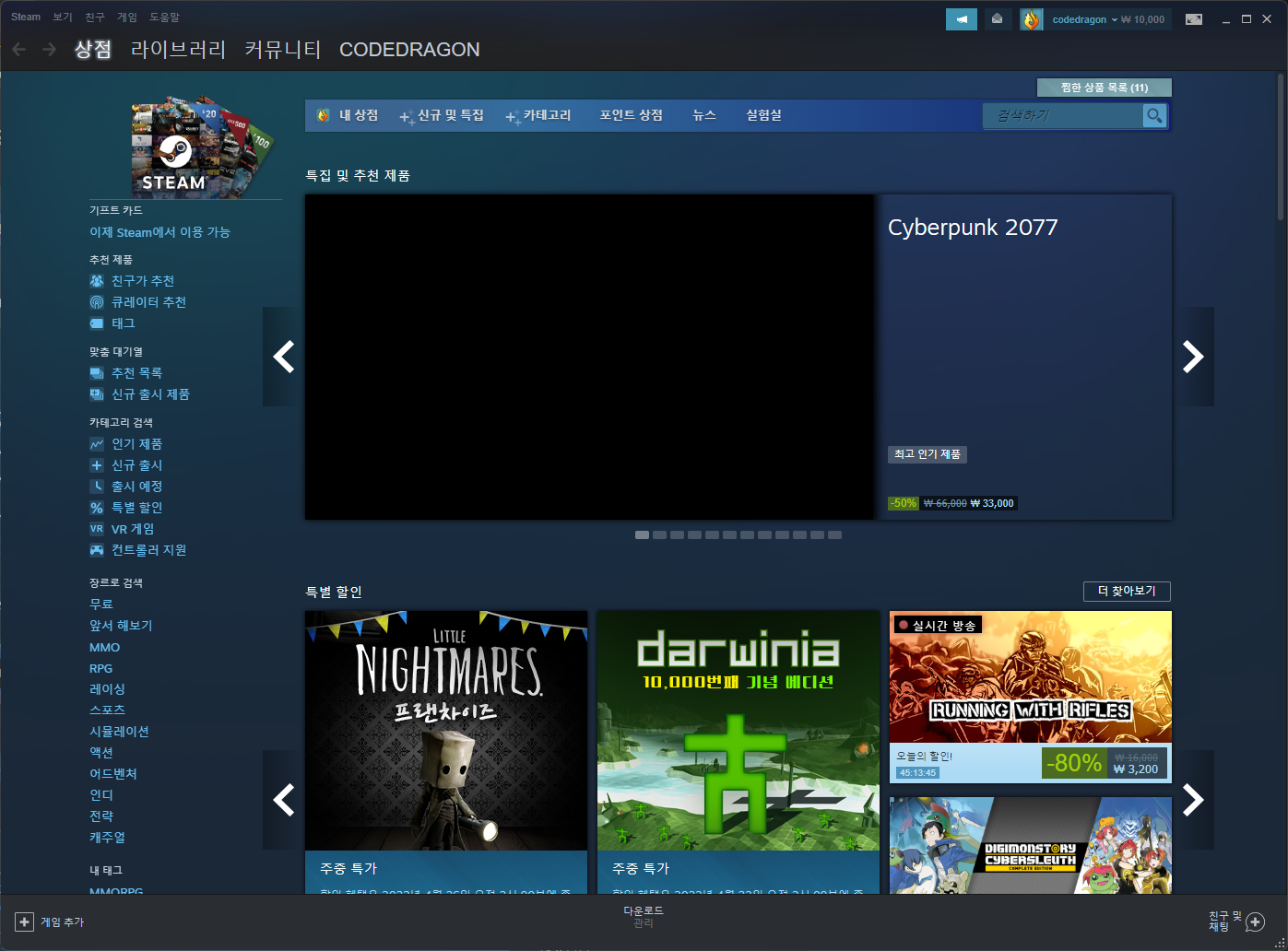This screenshot has width=1288, height=951.
Task: Click the announcements megaphone icon
Action: (x=961, y=19)
